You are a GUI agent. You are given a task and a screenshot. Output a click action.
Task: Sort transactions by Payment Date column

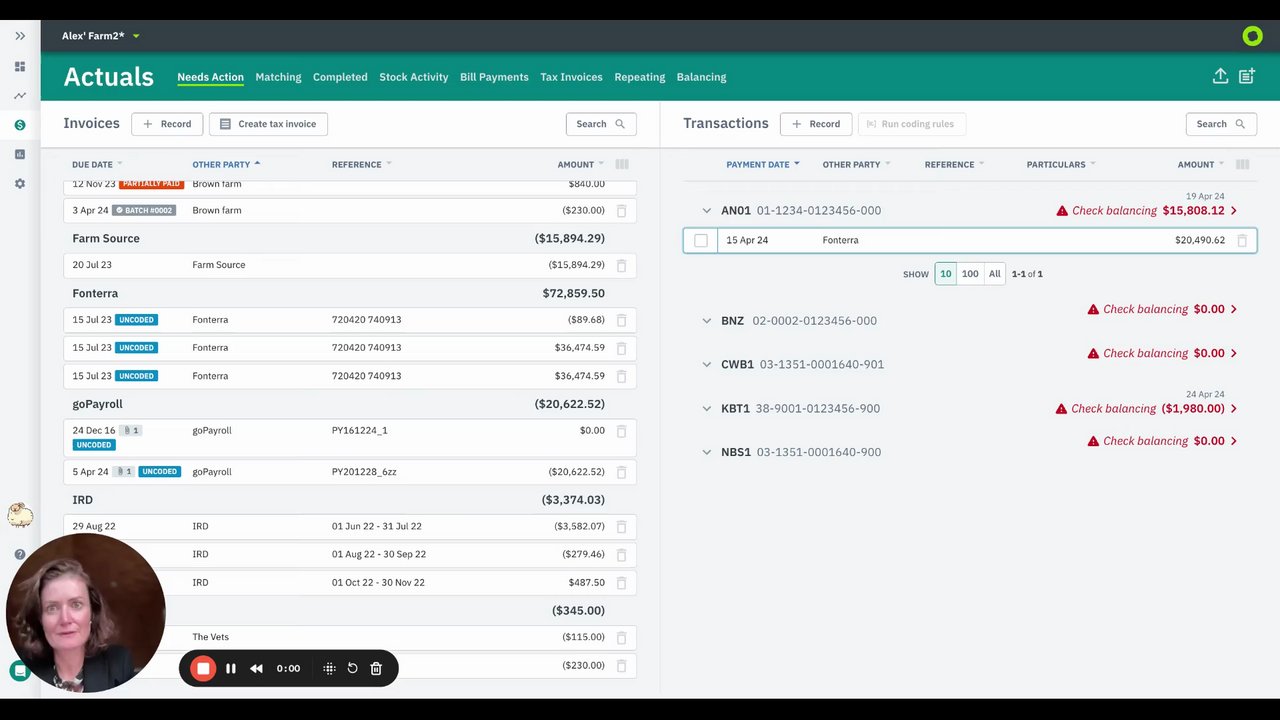(763, 164)
